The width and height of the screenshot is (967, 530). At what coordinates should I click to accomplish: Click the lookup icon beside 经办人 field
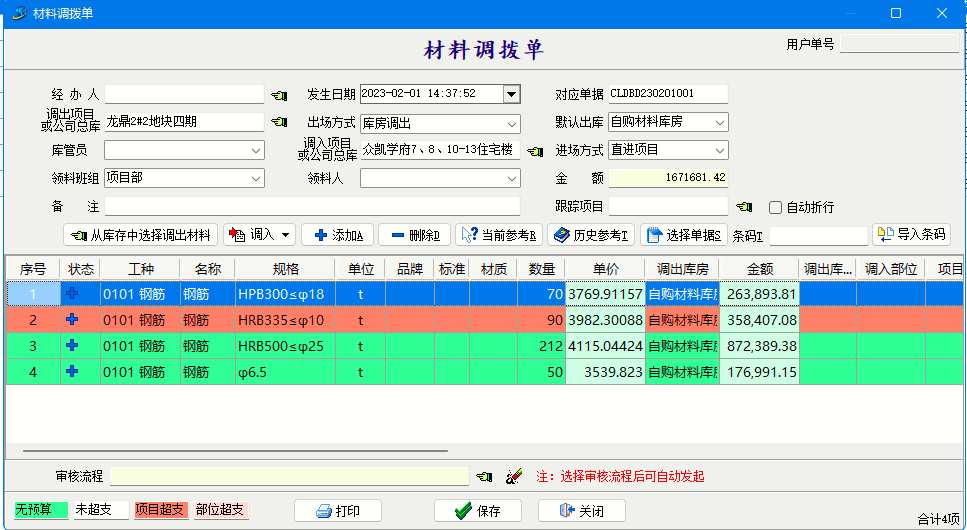279,95
